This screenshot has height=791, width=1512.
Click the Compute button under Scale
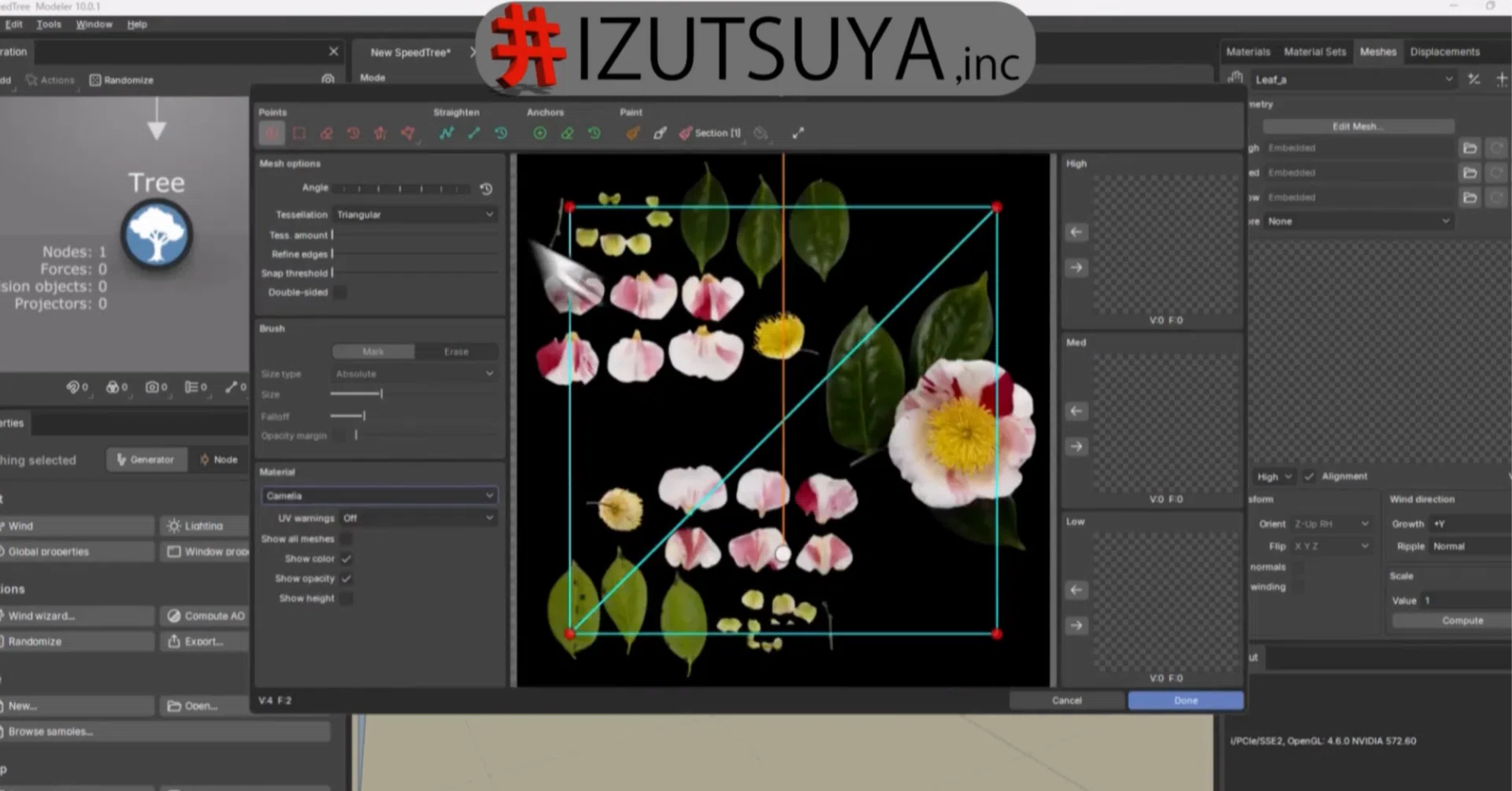[x=1462, y=620]
